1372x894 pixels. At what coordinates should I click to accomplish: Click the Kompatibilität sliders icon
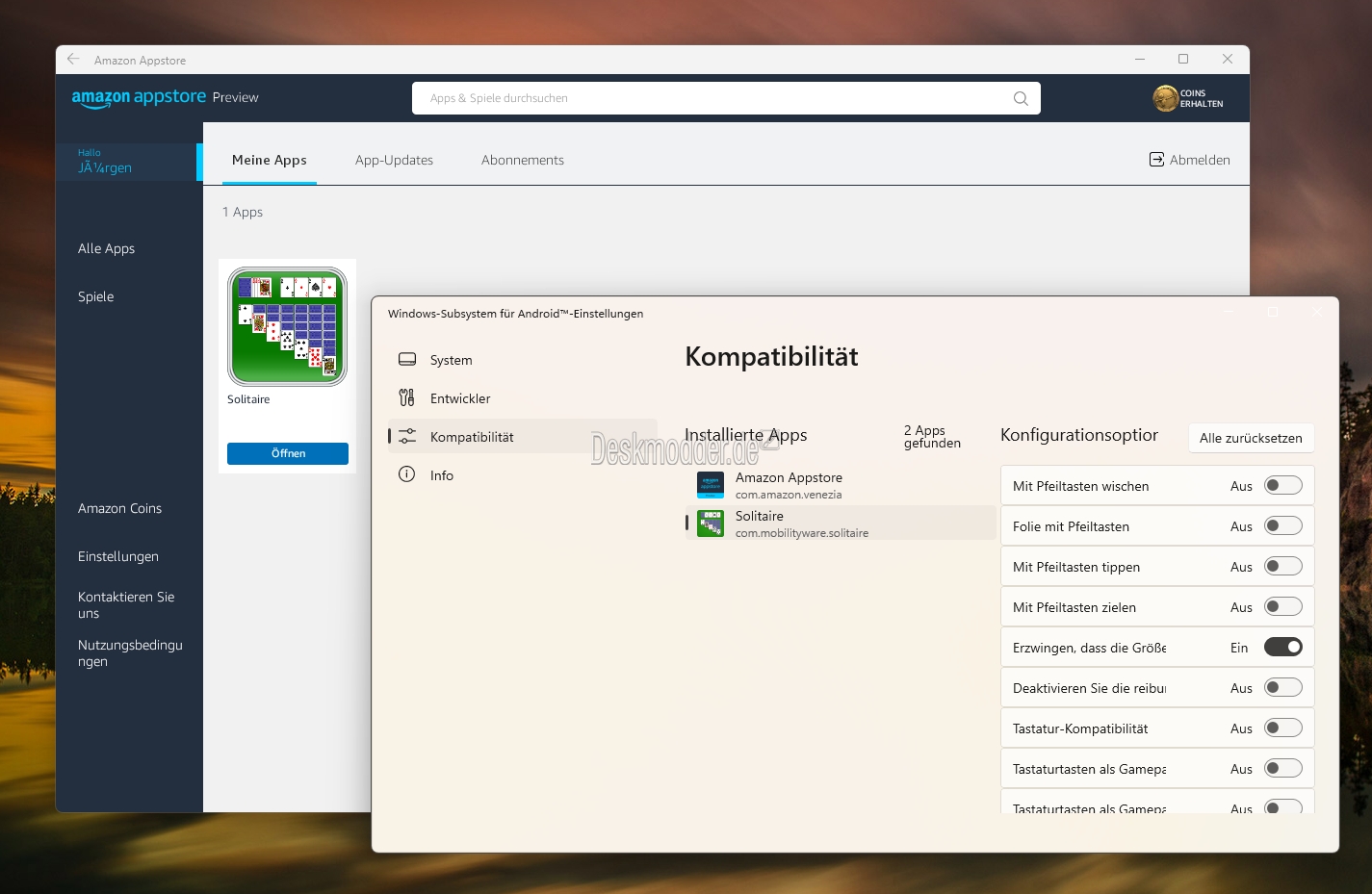click(407, 436)
